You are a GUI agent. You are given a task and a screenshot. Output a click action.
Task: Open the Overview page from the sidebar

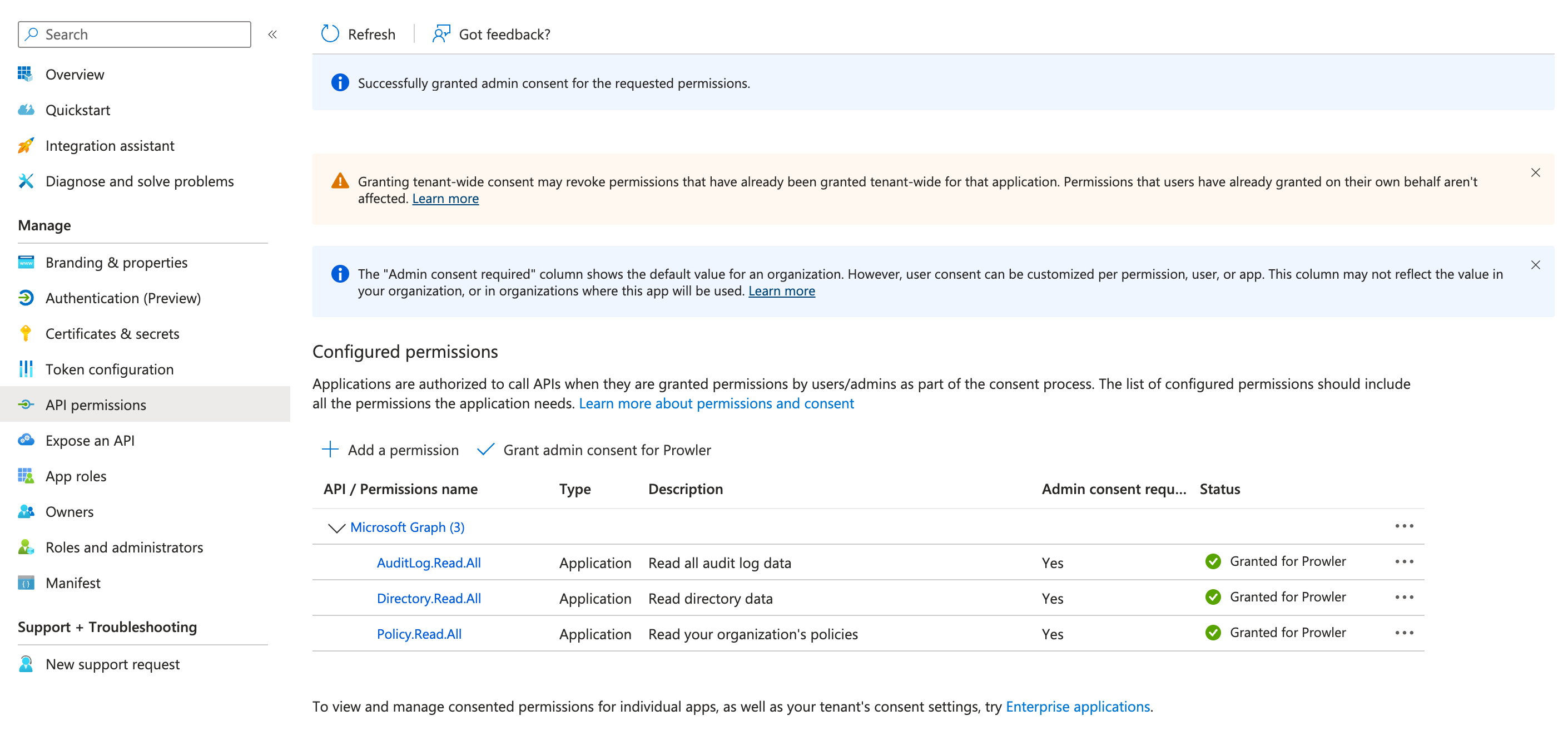[x=75, y=74]
